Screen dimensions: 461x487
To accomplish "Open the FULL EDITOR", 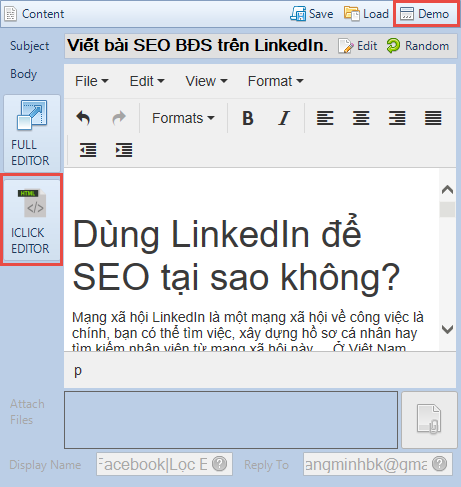I will [x=32, y=133].
